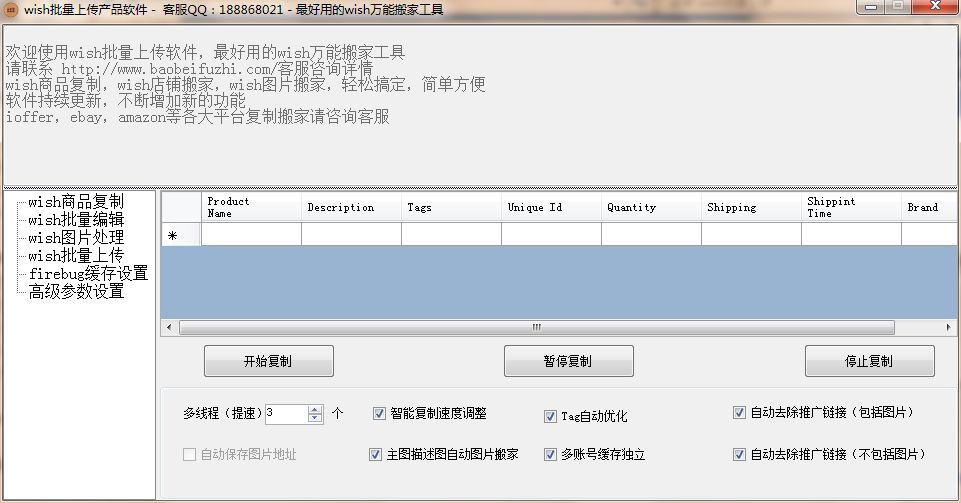Click the Brand column header
This screenshot has height=503, width=961.
(929, 207)
